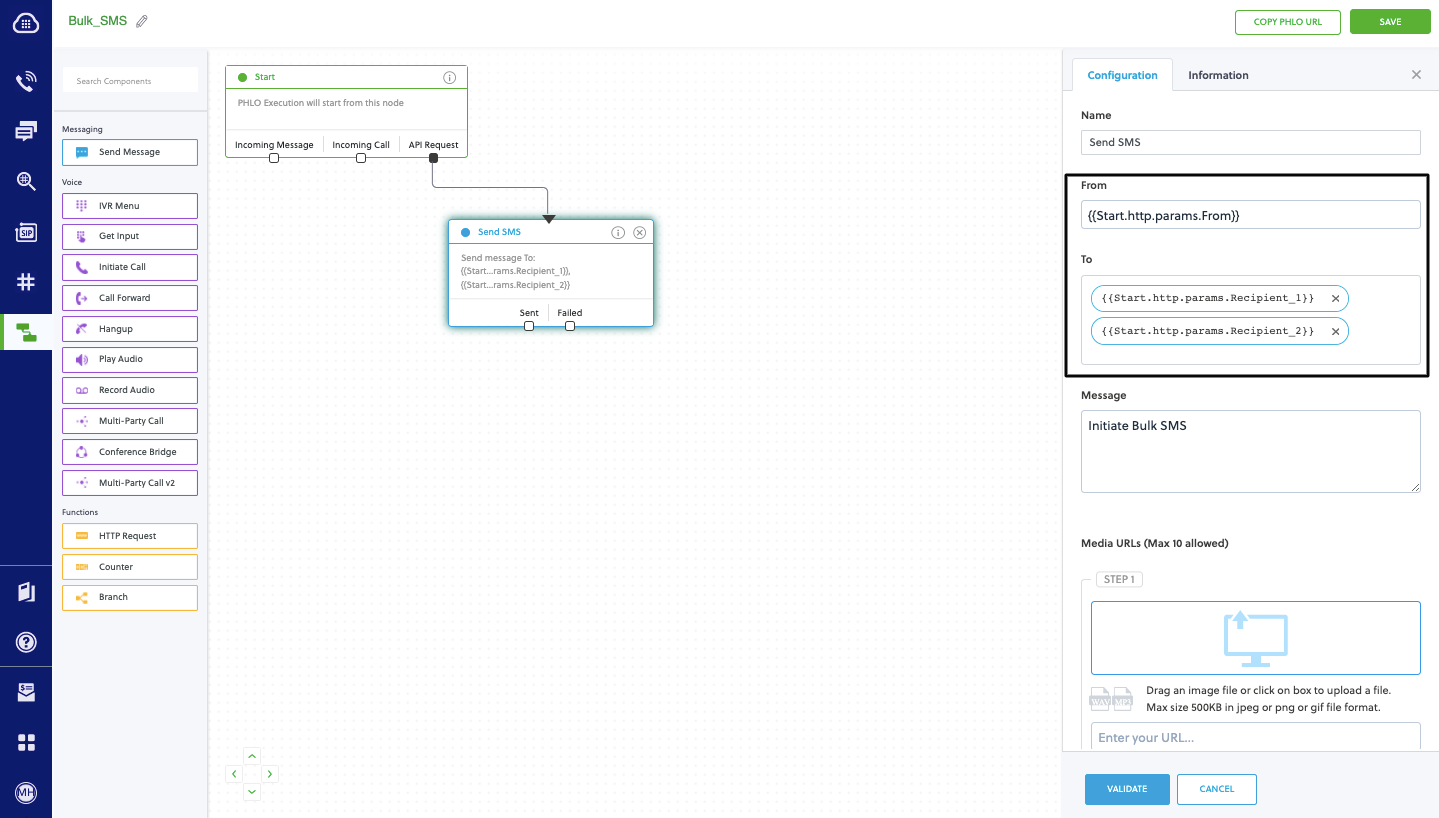Open the Phone Numbers hash icon

pyautogui.click(x=25, y=281)
